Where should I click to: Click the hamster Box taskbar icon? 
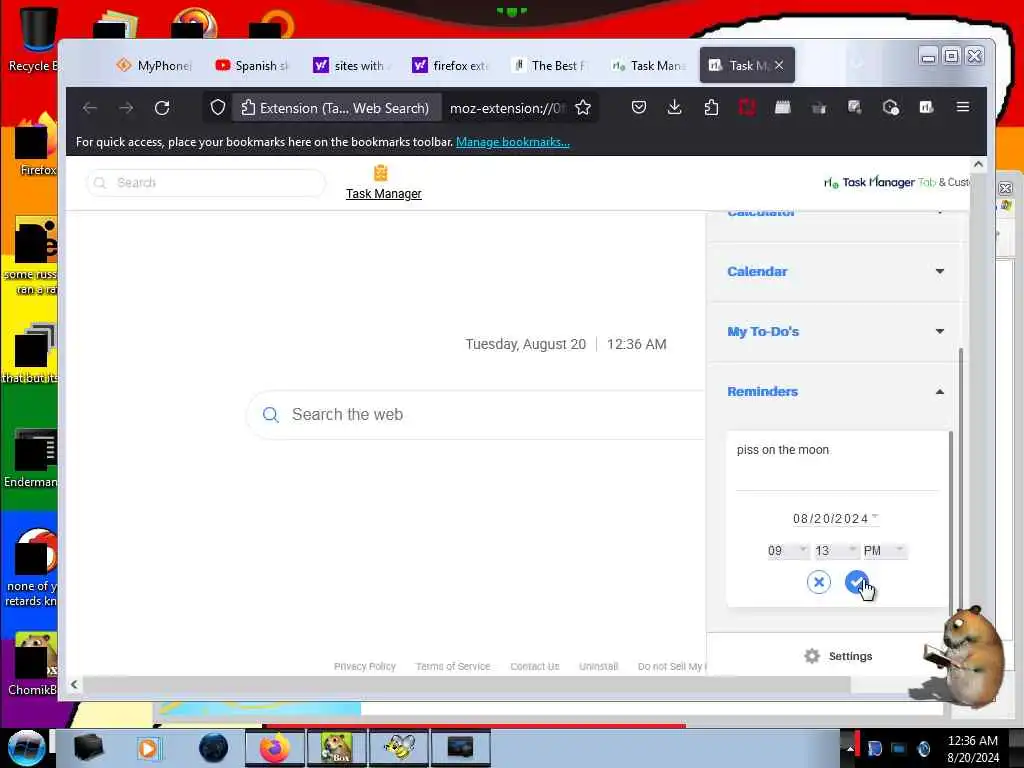point(336,748)
